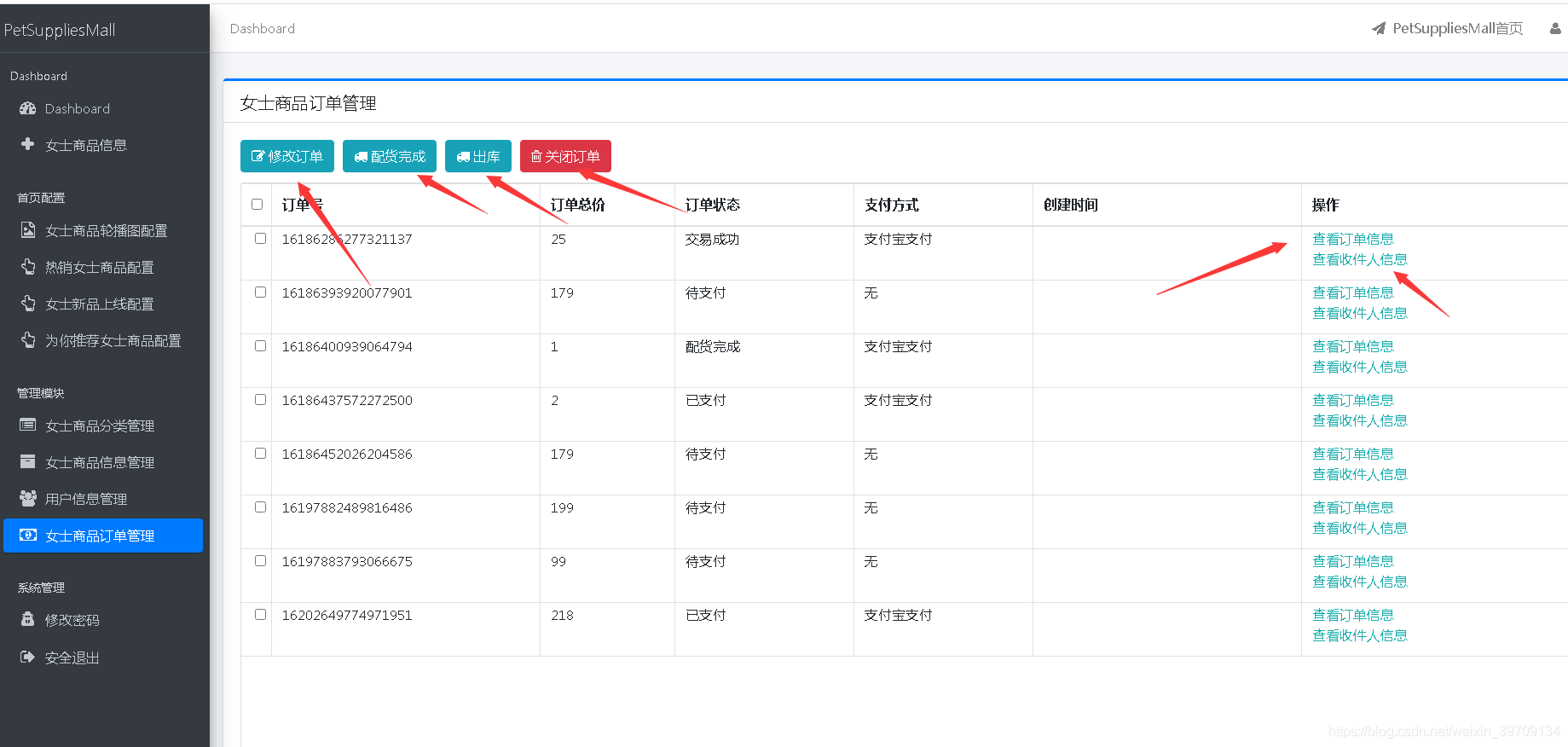Screen dimensions: 1568x747
Task: Check the box for order 16186452026204586
Action: pyautogui.click(x=260, y=454)
